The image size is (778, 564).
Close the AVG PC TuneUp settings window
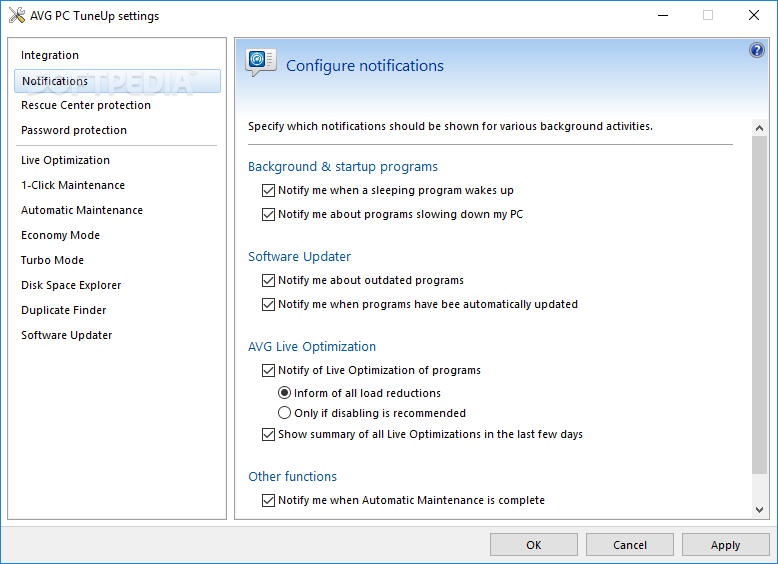[754, 15]
